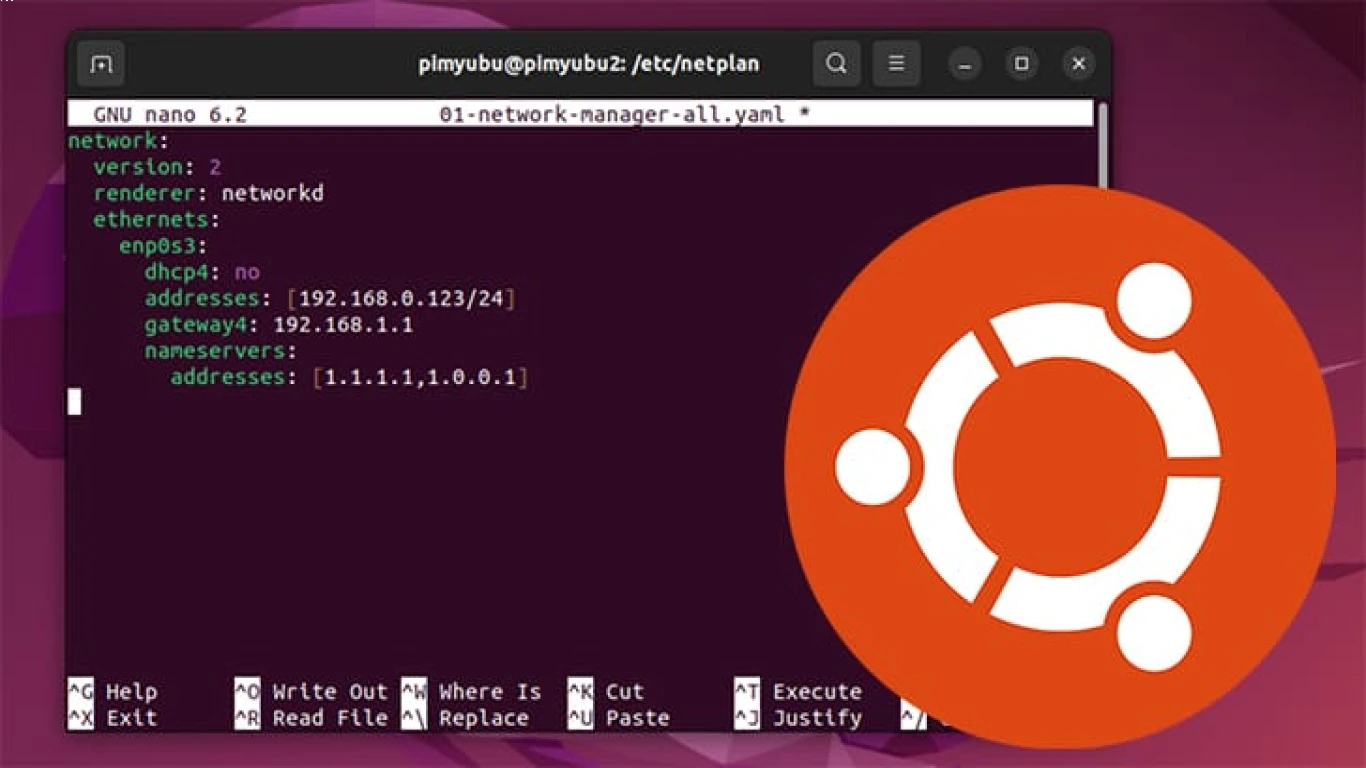Click the ^R Read File shortcut
The image size is (1366, 768).
311,718
